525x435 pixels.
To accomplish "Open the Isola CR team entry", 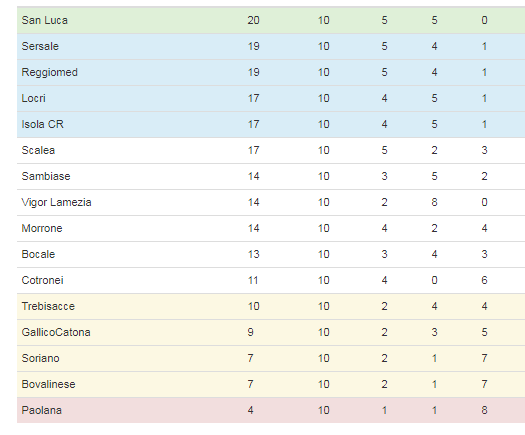I will coord(43,124).
